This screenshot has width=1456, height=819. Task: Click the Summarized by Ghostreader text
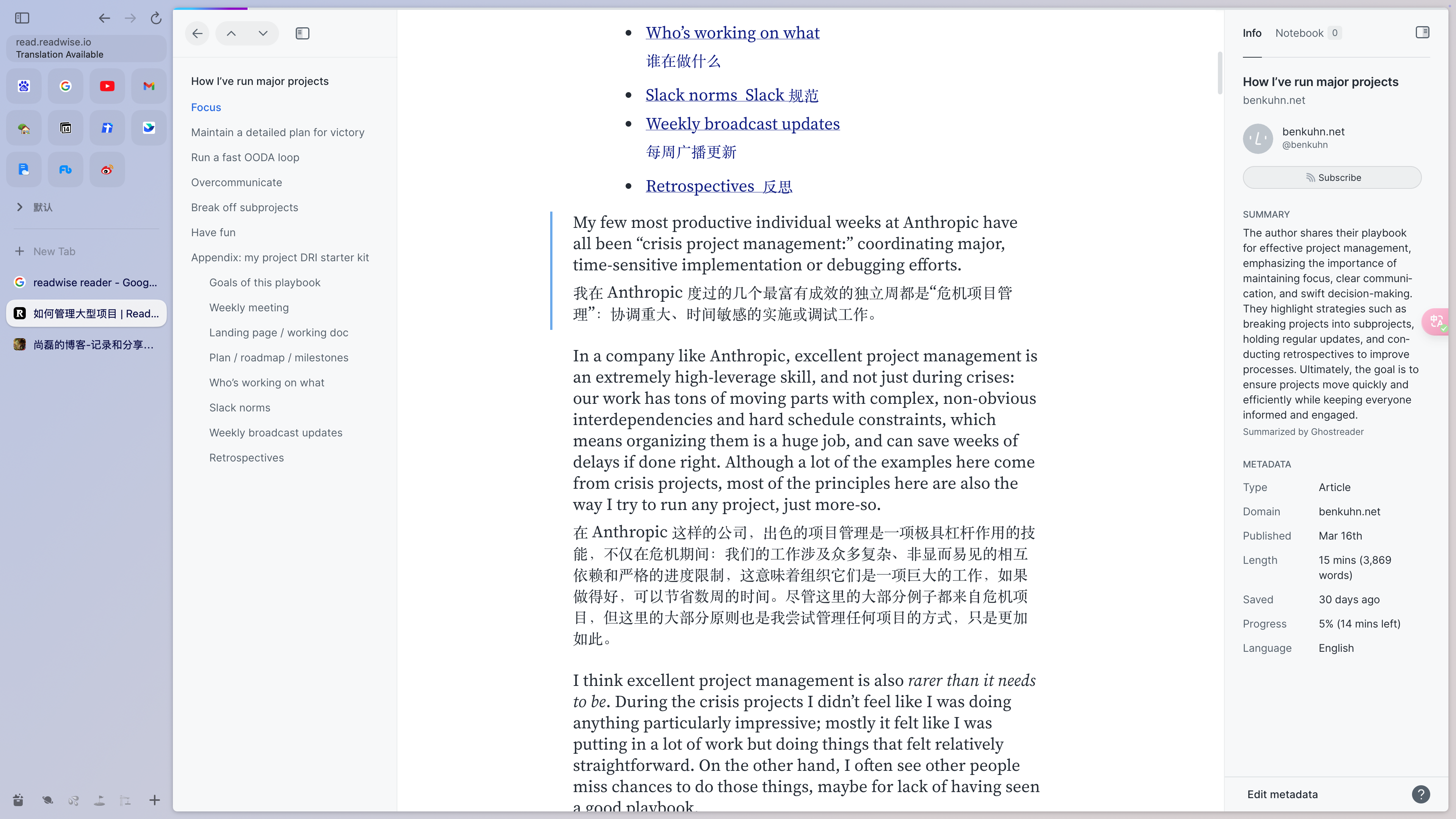(x=1303, y=432)
